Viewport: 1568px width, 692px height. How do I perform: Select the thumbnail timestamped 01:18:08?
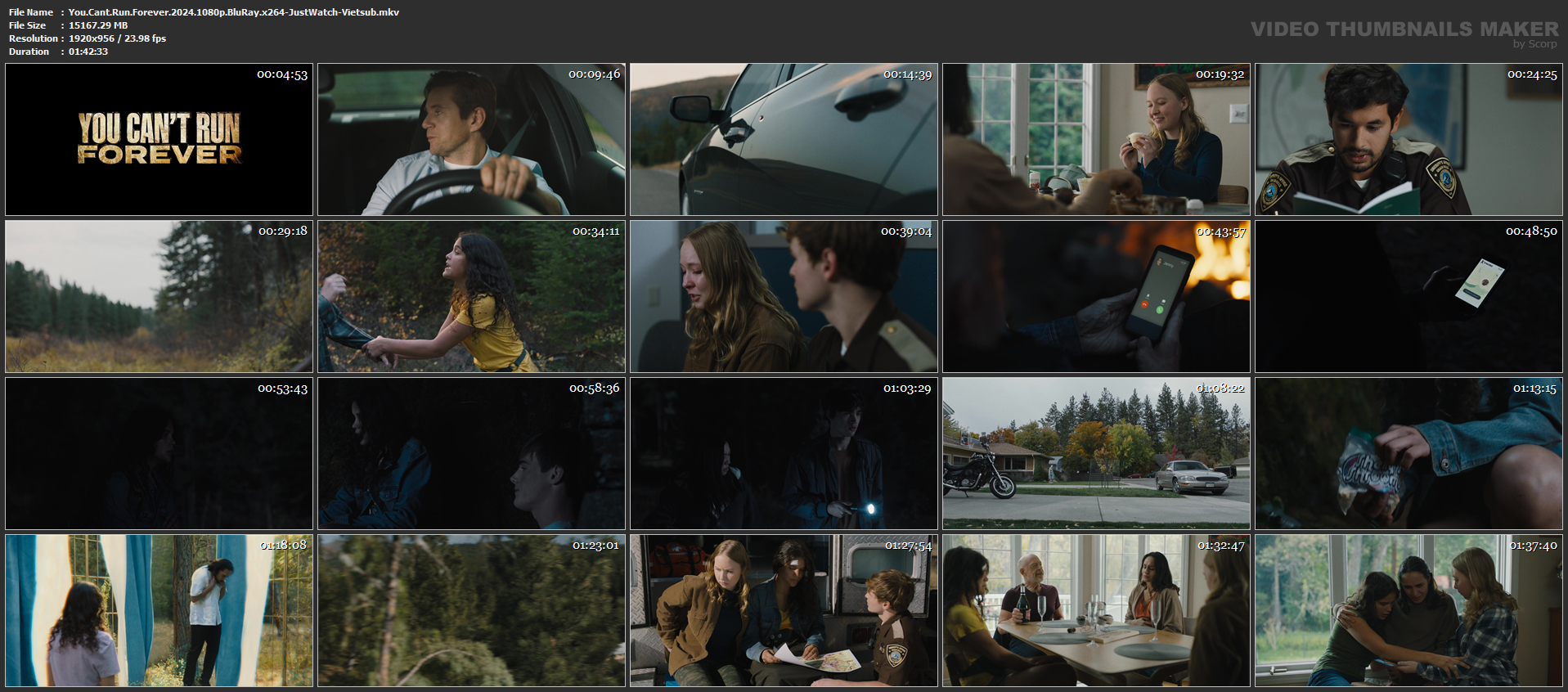click(159, 611)
